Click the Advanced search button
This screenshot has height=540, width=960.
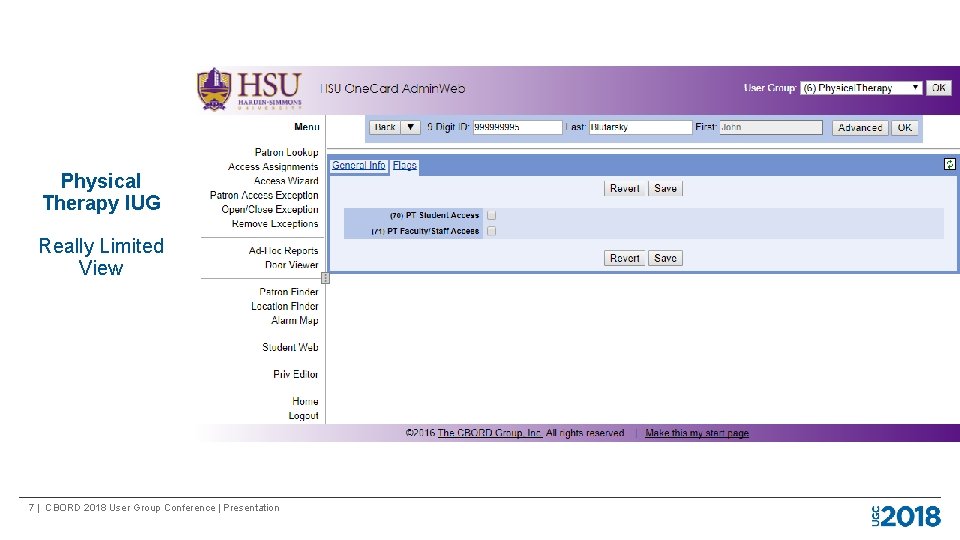coord(860,127)
